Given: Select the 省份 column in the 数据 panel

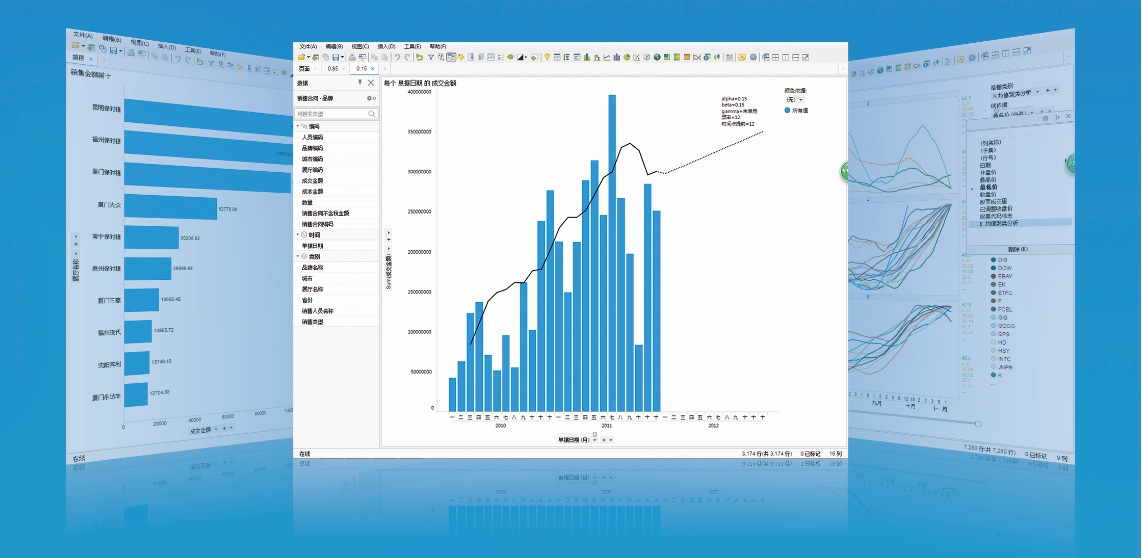Looking at the screenshot, I should [336, 300].
